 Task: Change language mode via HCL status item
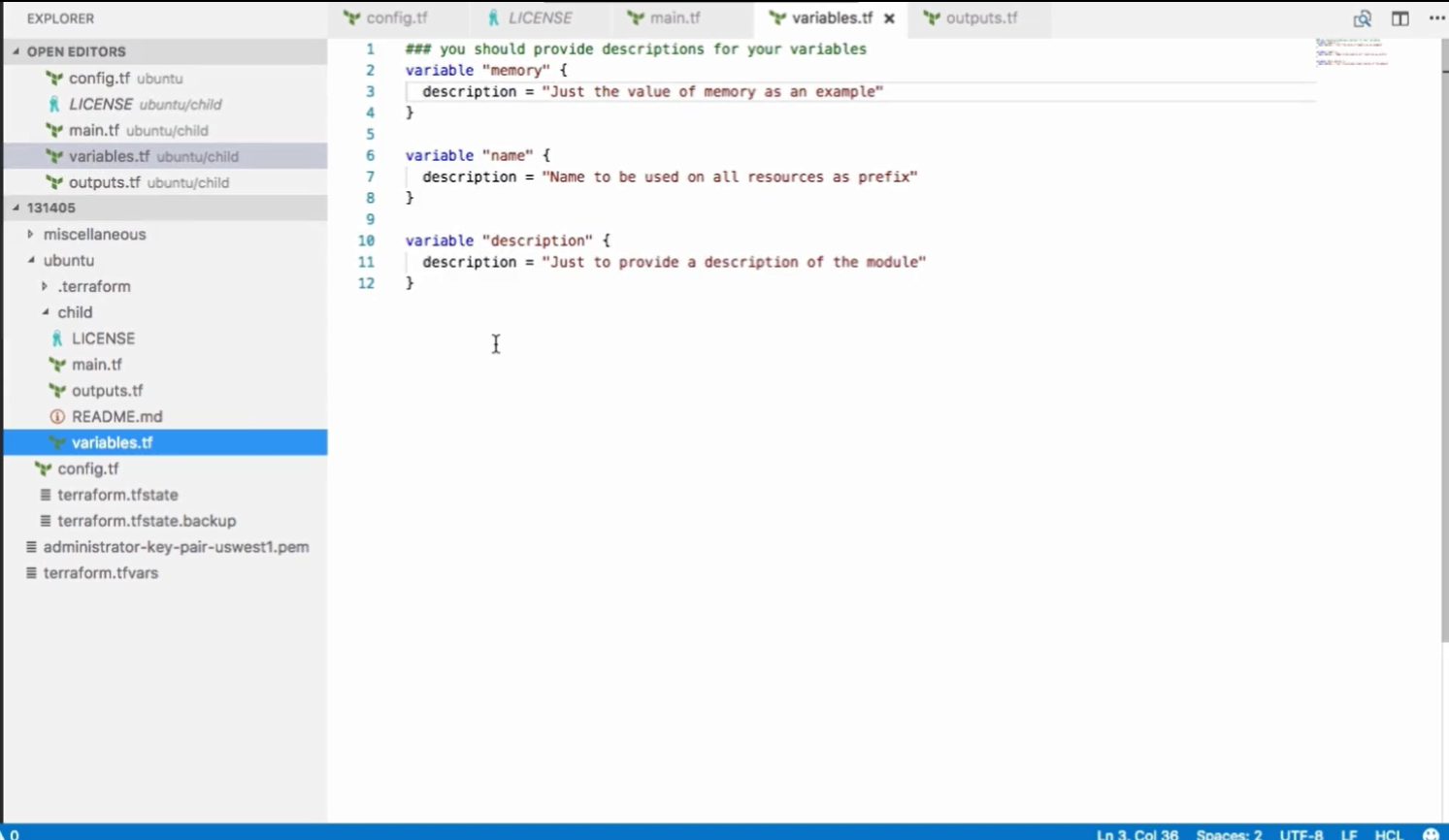1389,833
